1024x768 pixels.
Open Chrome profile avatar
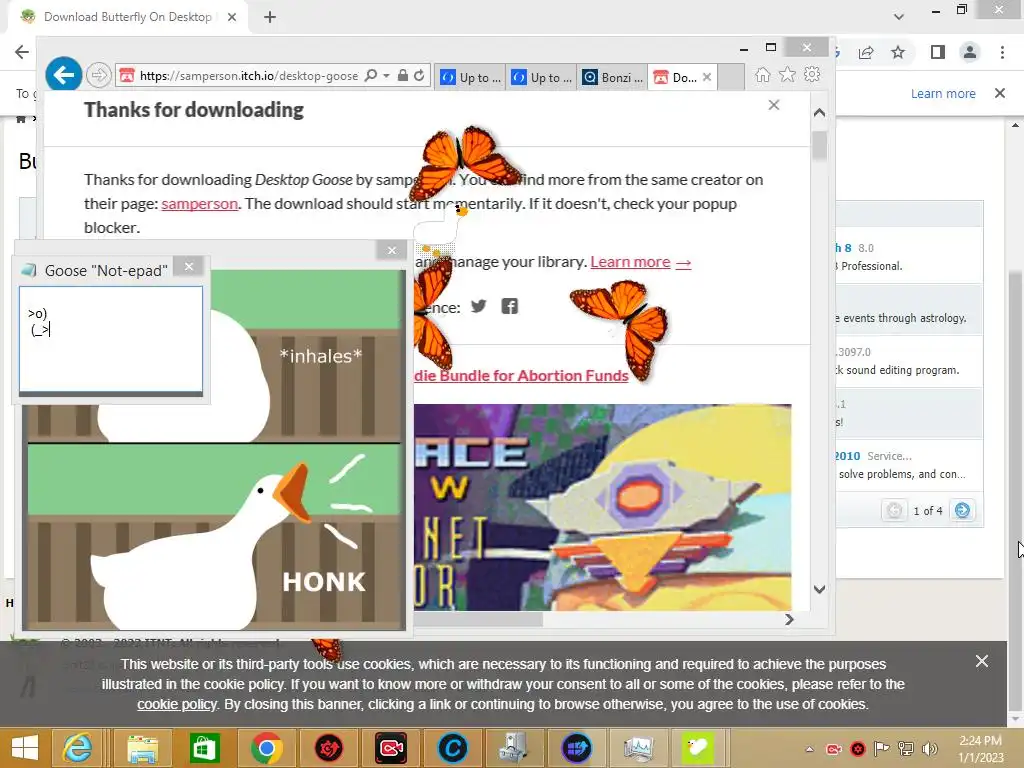[970, 52]
